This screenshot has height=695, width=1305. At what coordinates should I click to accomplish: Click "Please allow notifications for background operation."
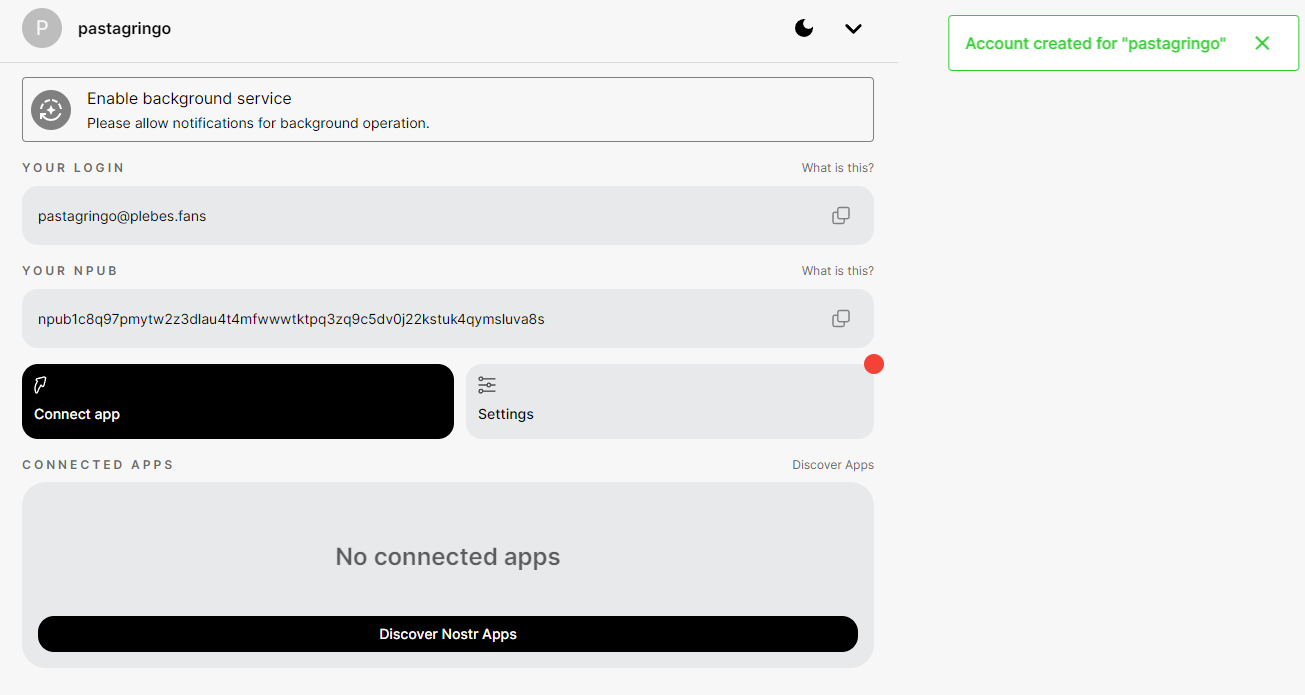258,124
